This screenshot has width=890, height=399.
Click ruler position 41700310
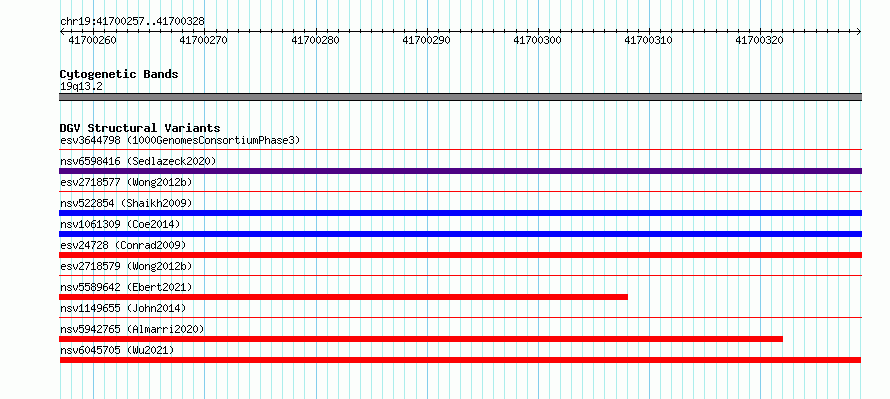[649, 40]
